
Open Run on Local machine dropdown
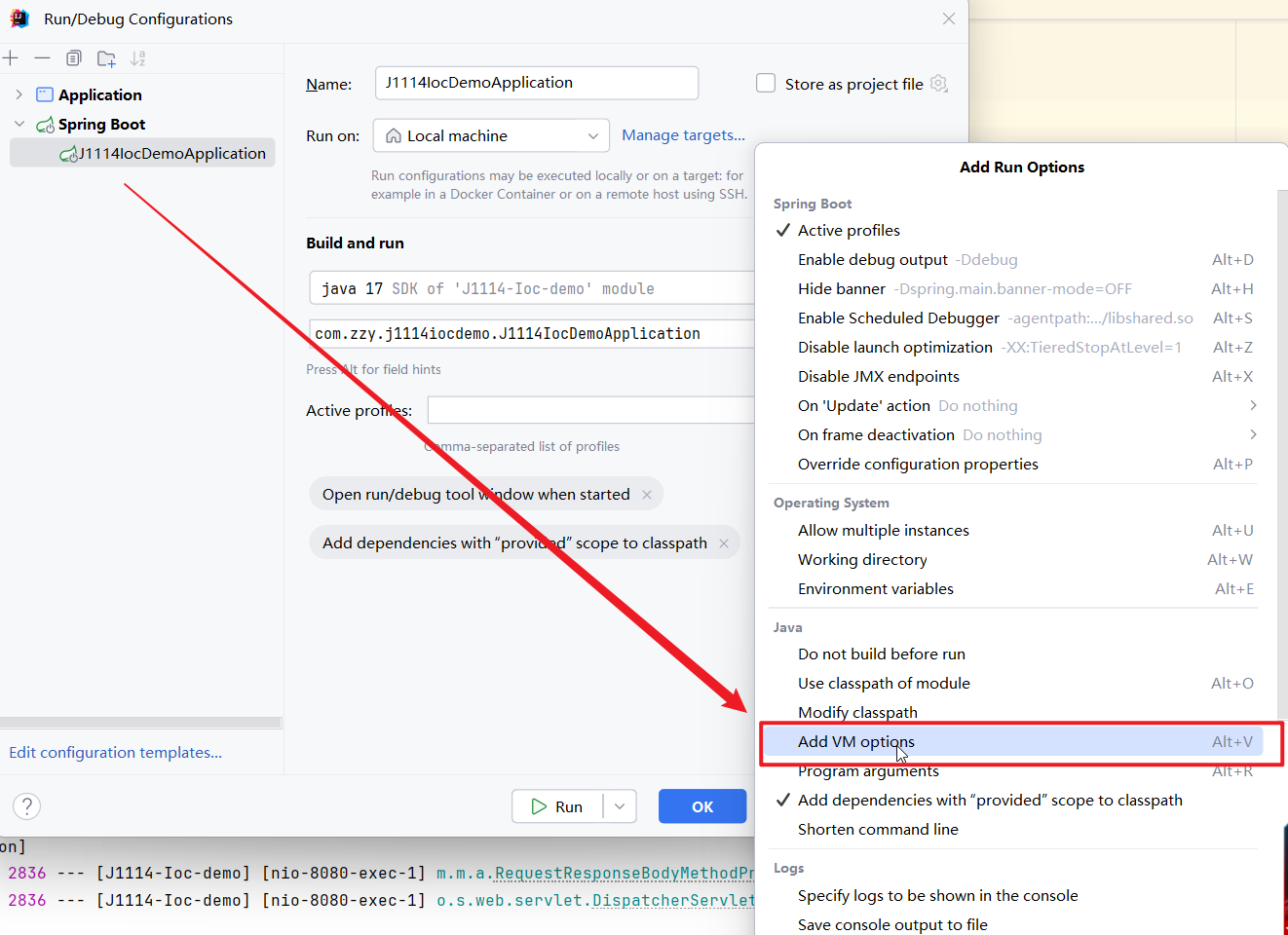(491, 135)
